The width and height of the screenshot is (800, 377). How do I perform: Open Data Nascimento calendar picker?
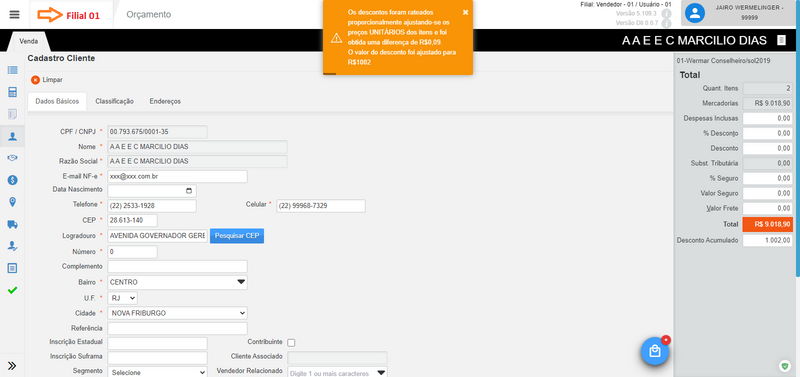189,191
